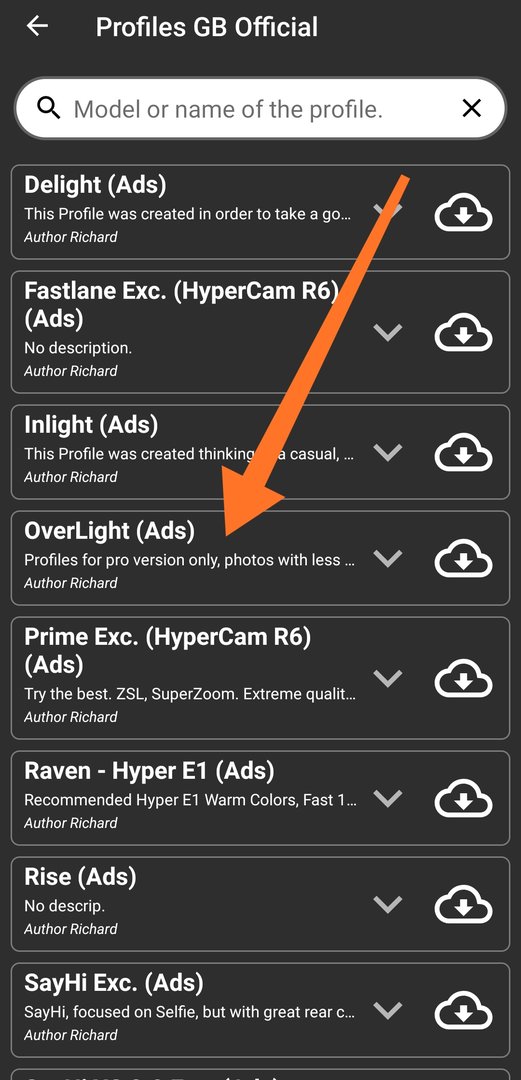Image resolution: width=521 pixels, height=1080 pixels.
Task: Download the Raven - Hyper E1 profile
Action: 463,800
